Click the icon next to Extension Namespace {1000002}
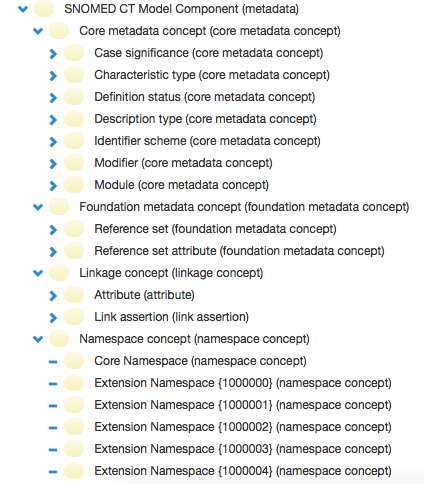This screenshot has width=424, height=484. click(74, 427)
